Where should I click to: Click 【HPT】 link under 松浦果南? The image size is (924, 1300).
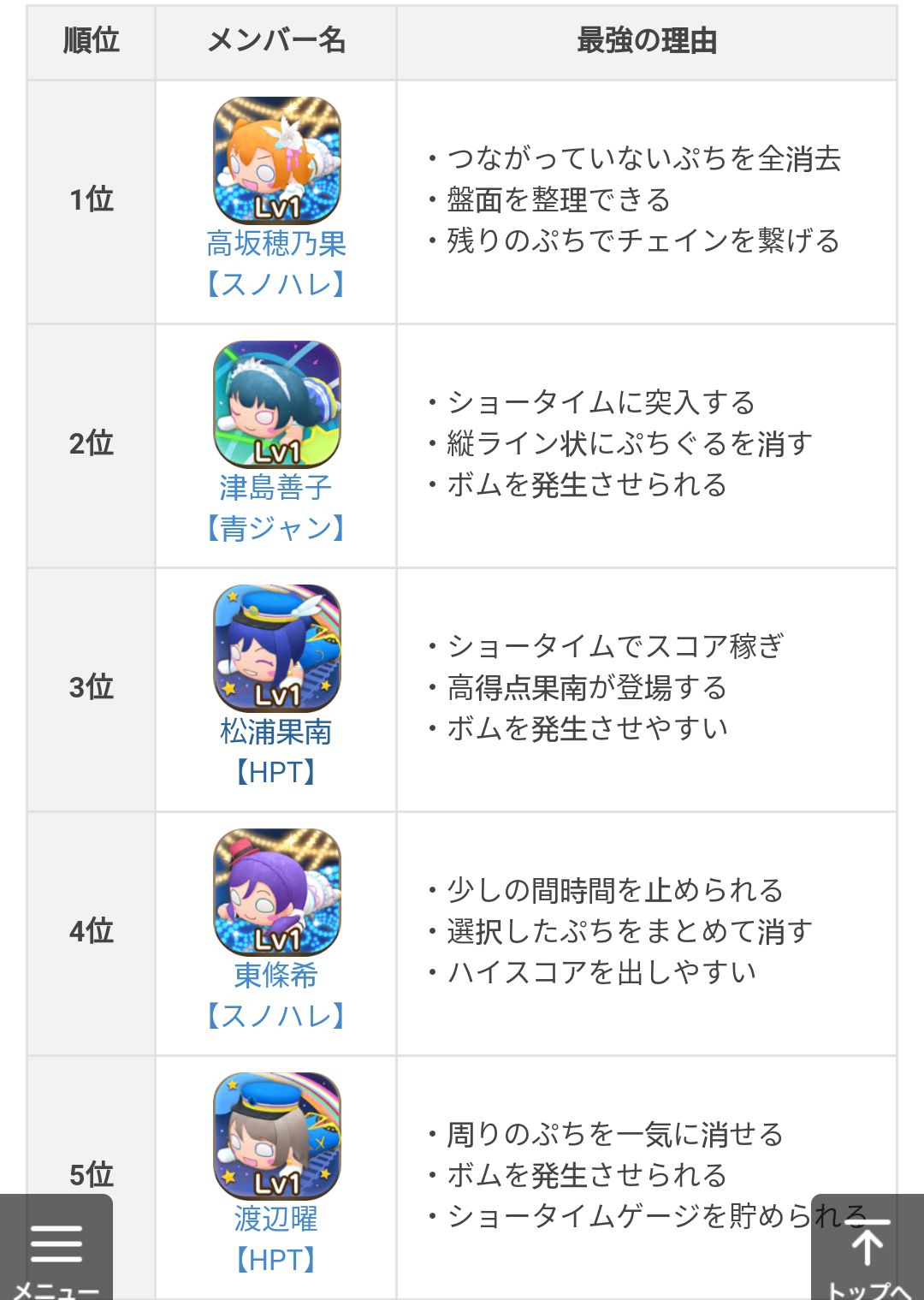(x=276, y=772)
